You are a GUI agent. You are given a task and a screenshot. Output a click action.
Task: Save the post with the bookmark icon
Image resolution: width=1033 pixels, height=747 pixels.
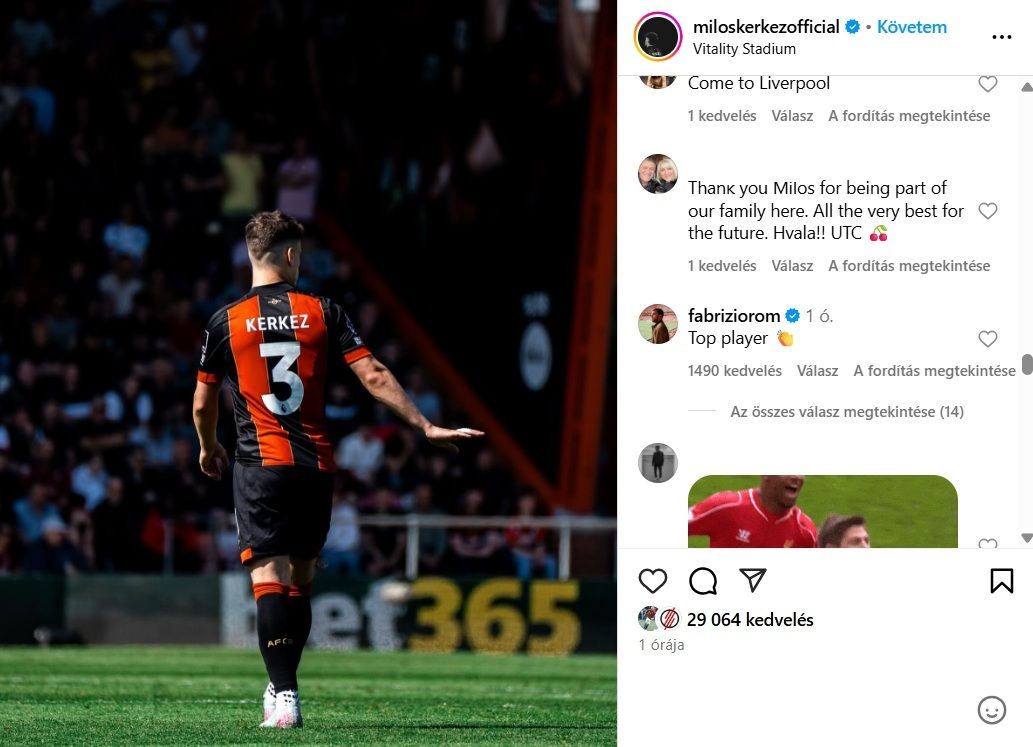[x=1001, y=581]
